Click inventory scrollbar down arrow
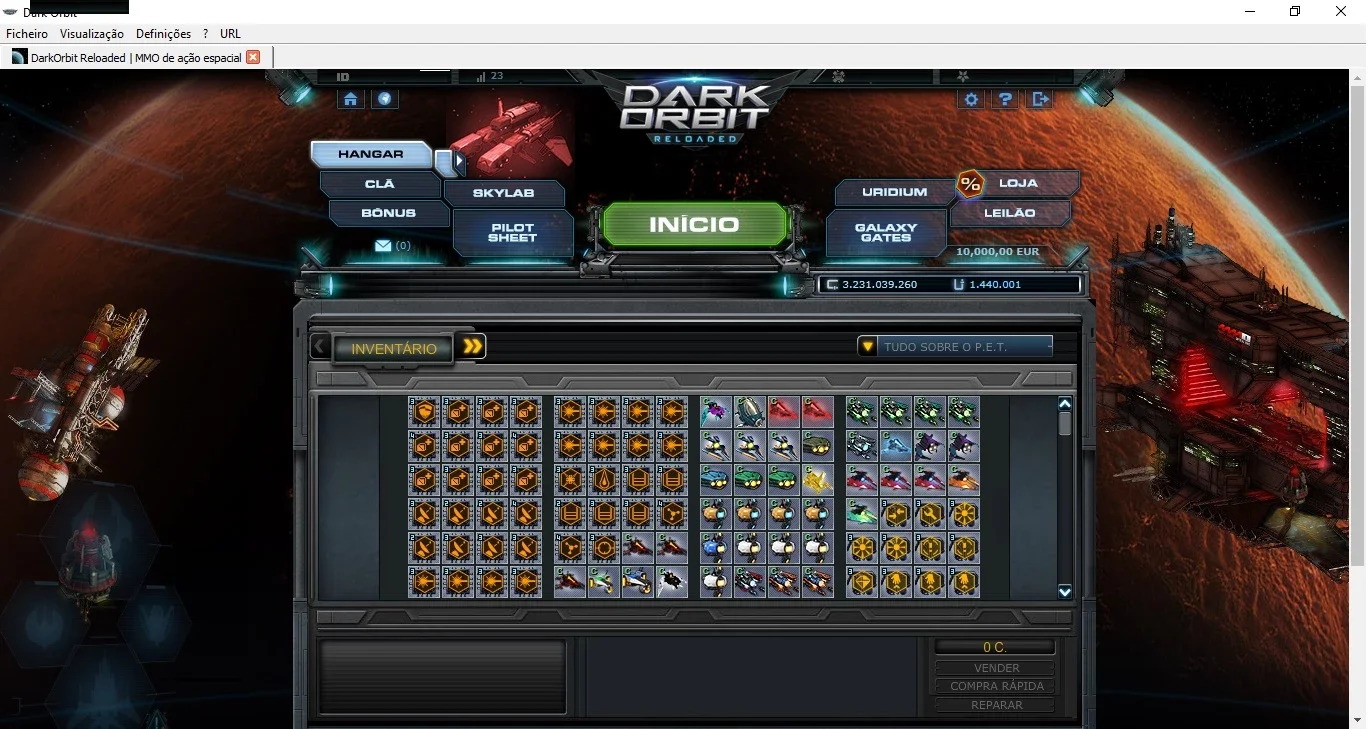Image resolution: width=1368 pixels, height=729 pixels. point(1064,591)
